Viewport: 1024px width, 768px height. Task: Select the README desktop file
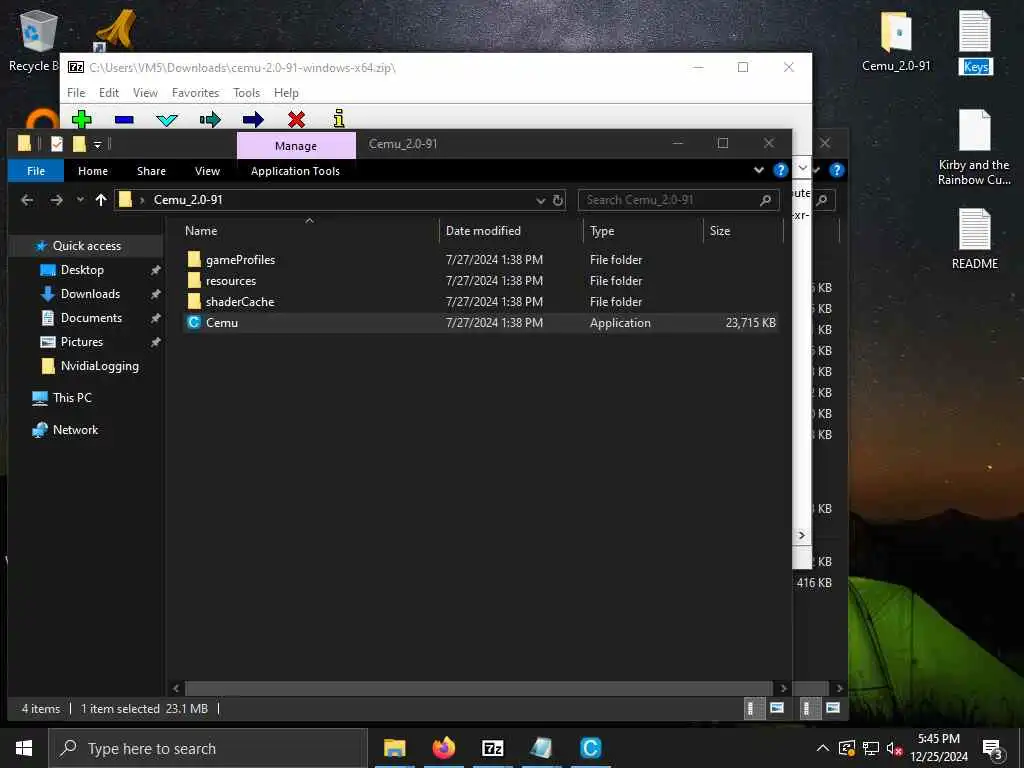[x=974, y=239]
